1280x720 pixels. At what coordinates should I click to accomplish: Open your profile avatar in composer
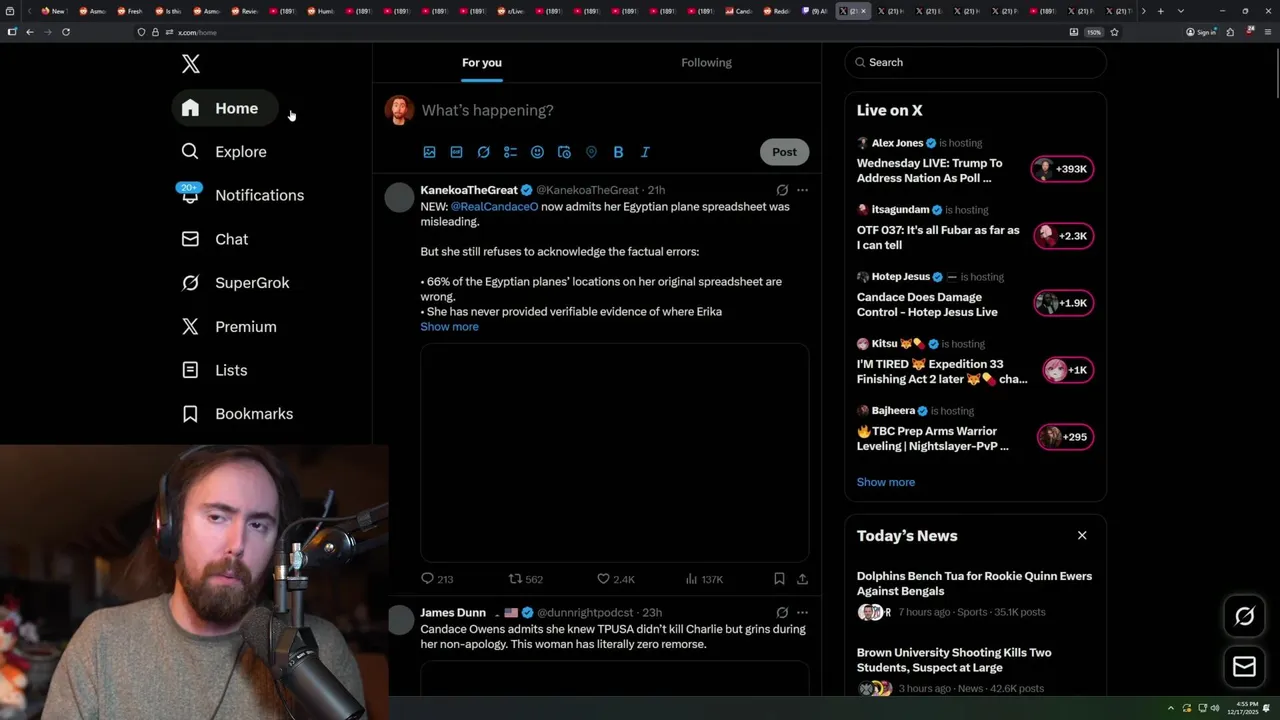click(x=399, y=110)
